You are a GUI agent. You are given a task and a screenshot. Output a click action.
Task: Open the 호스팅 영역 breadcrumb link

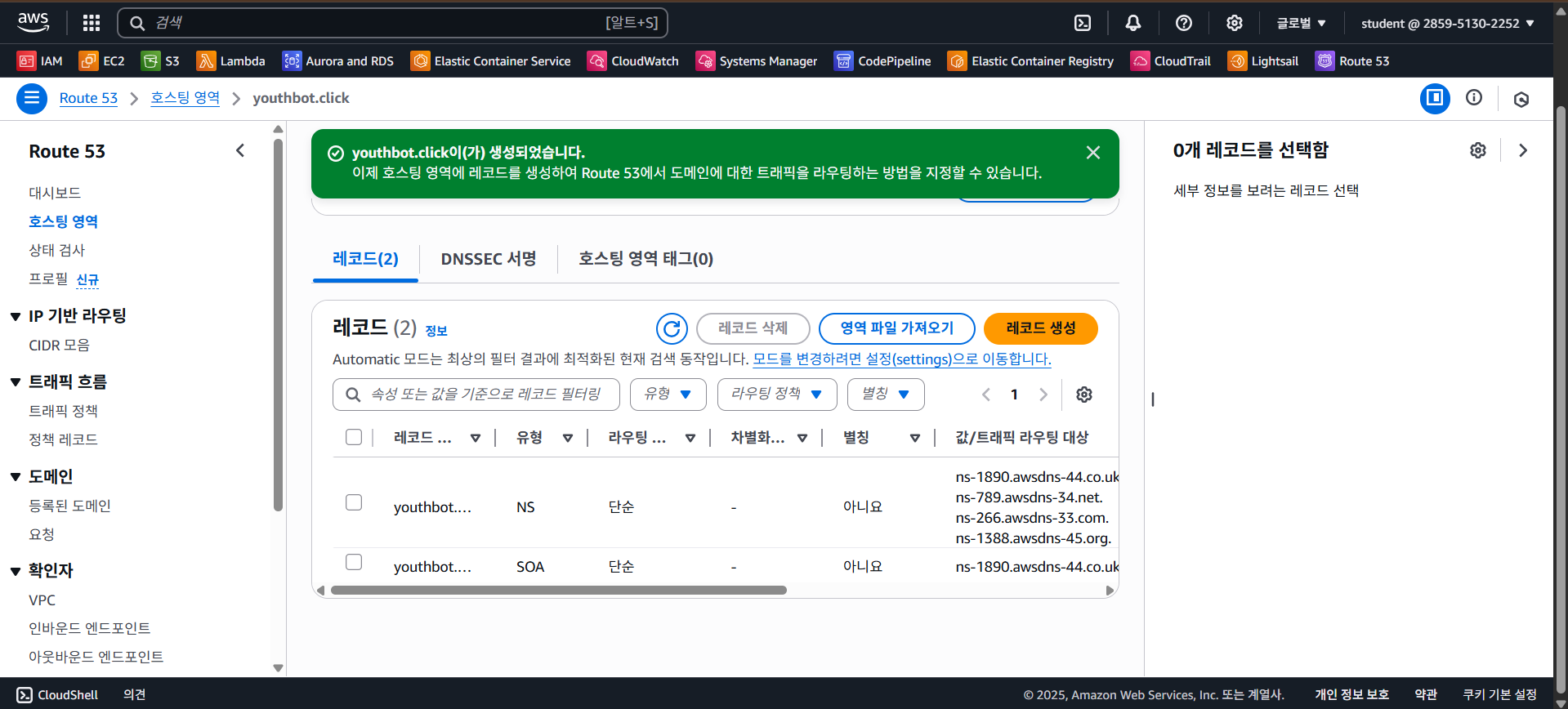[185, 98]
